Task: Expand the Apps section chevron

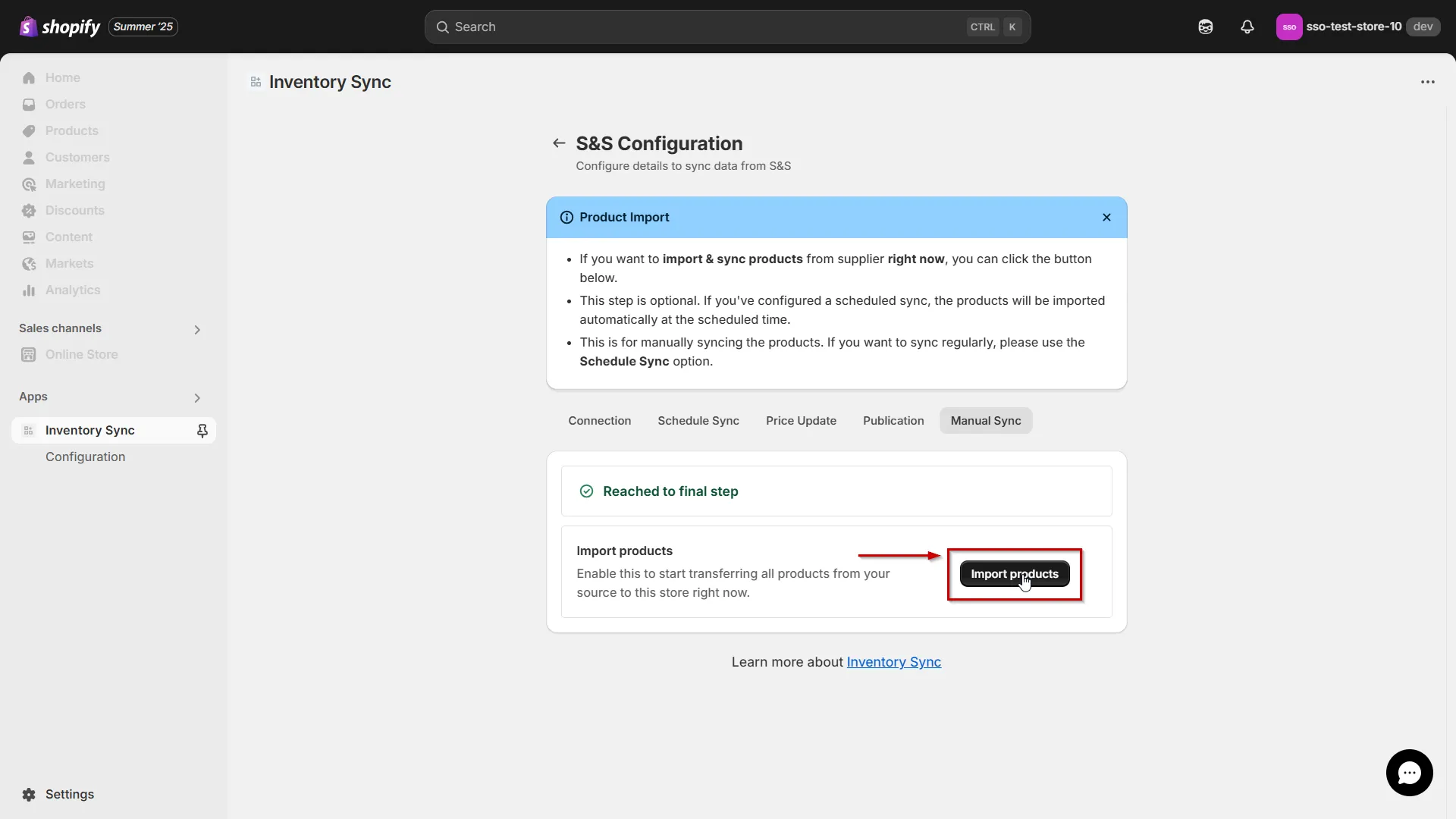Action: [x=197, y=398]
